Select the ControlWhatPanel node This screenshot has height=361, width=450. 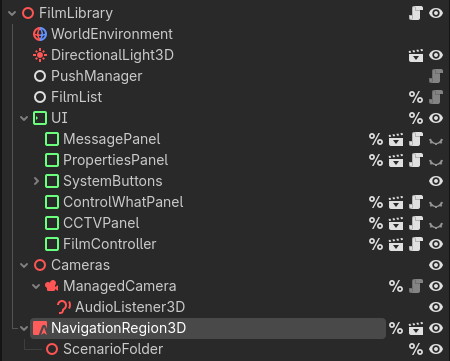click(x=123, y=202)
